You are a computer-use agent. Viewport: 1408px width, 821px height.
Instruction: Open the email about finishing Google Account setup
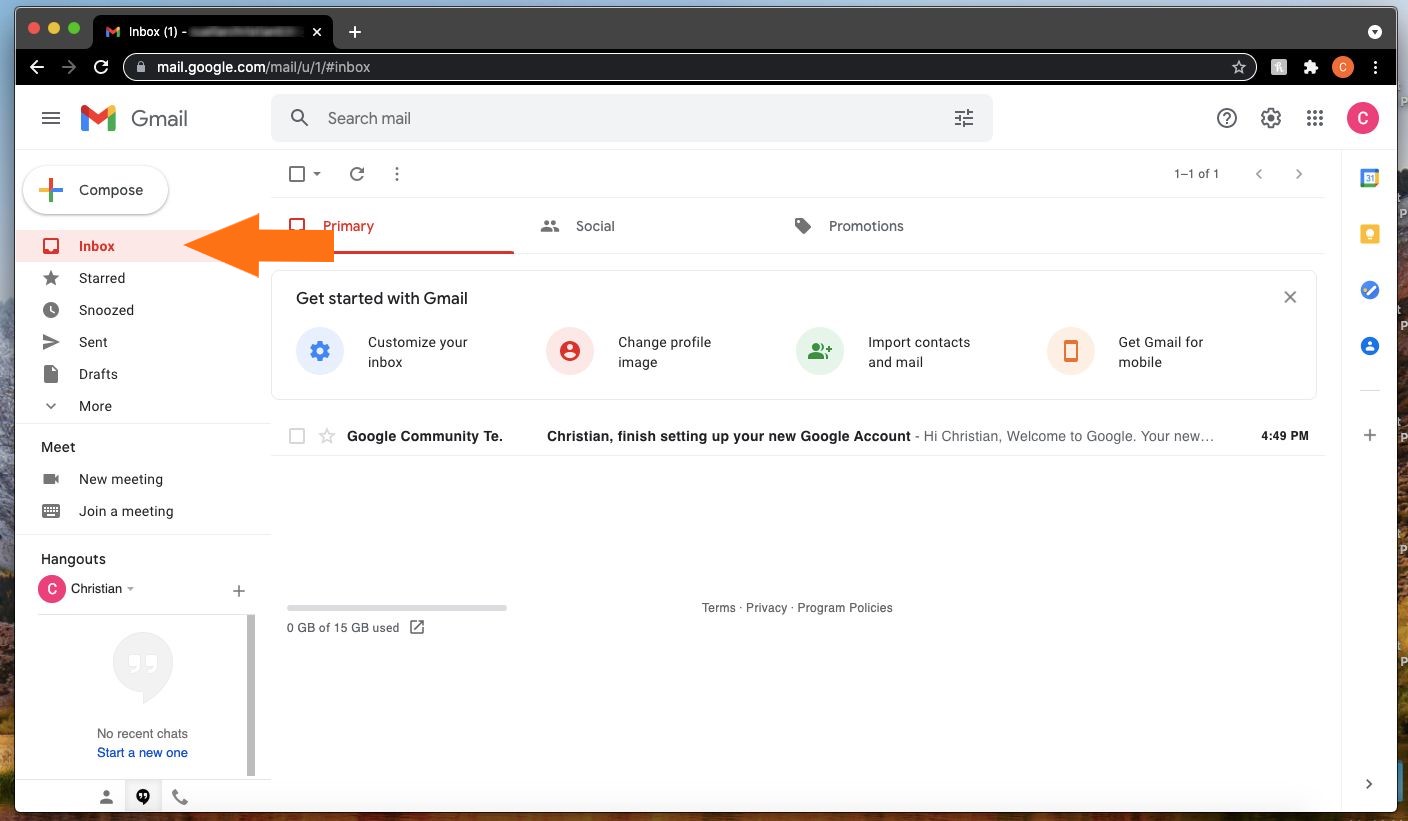(798, 436)
